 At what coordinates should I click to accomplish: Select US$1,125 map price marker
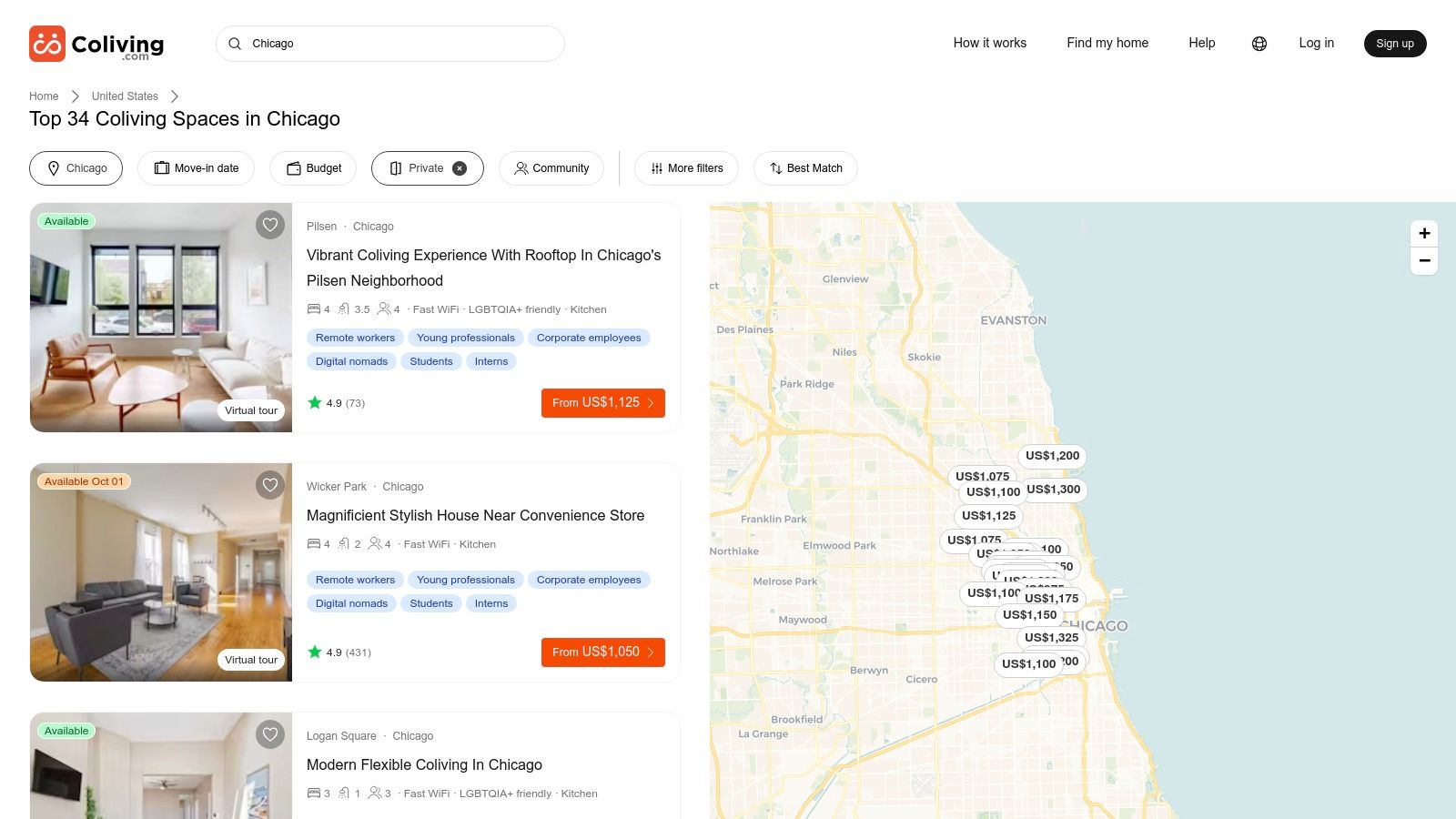[988, 516]
